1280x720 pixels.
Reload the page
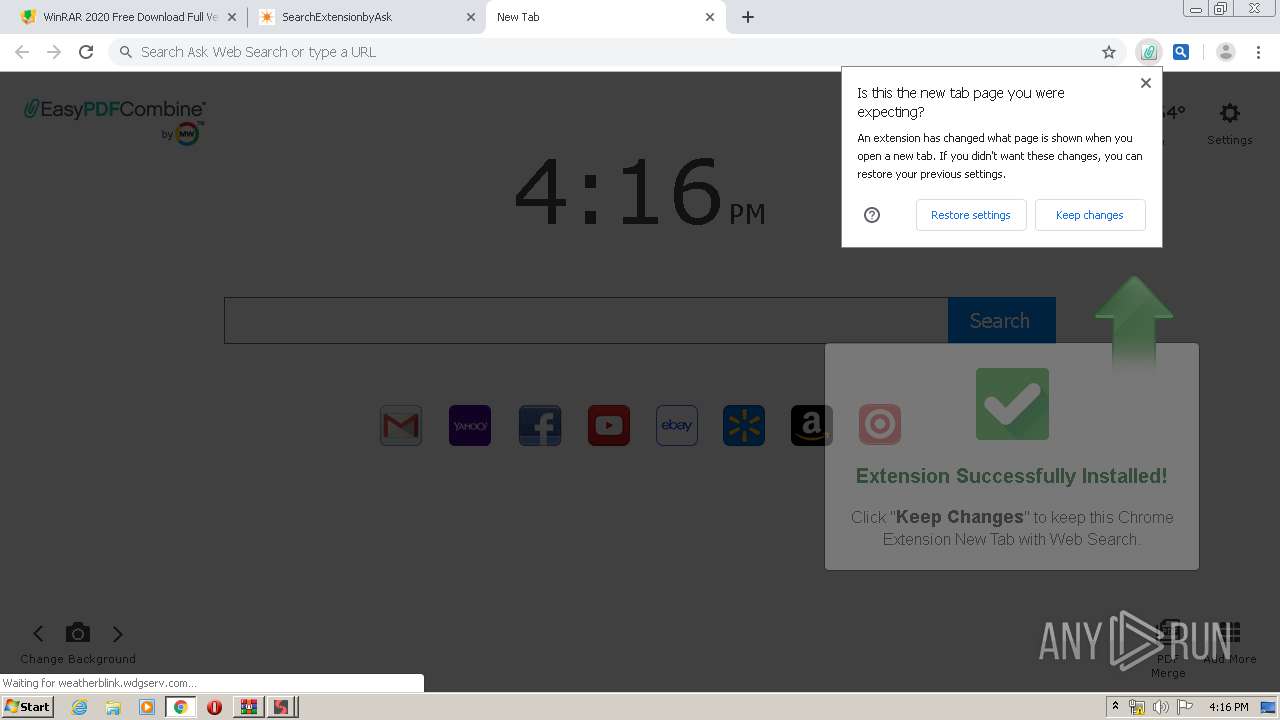(86, 52)
